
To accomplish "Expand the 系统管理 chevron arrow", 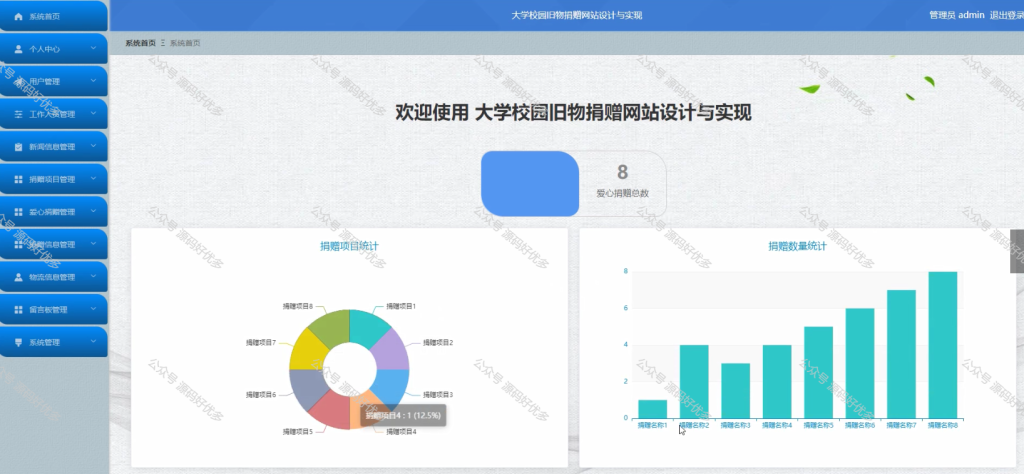I will pos(93,341).
